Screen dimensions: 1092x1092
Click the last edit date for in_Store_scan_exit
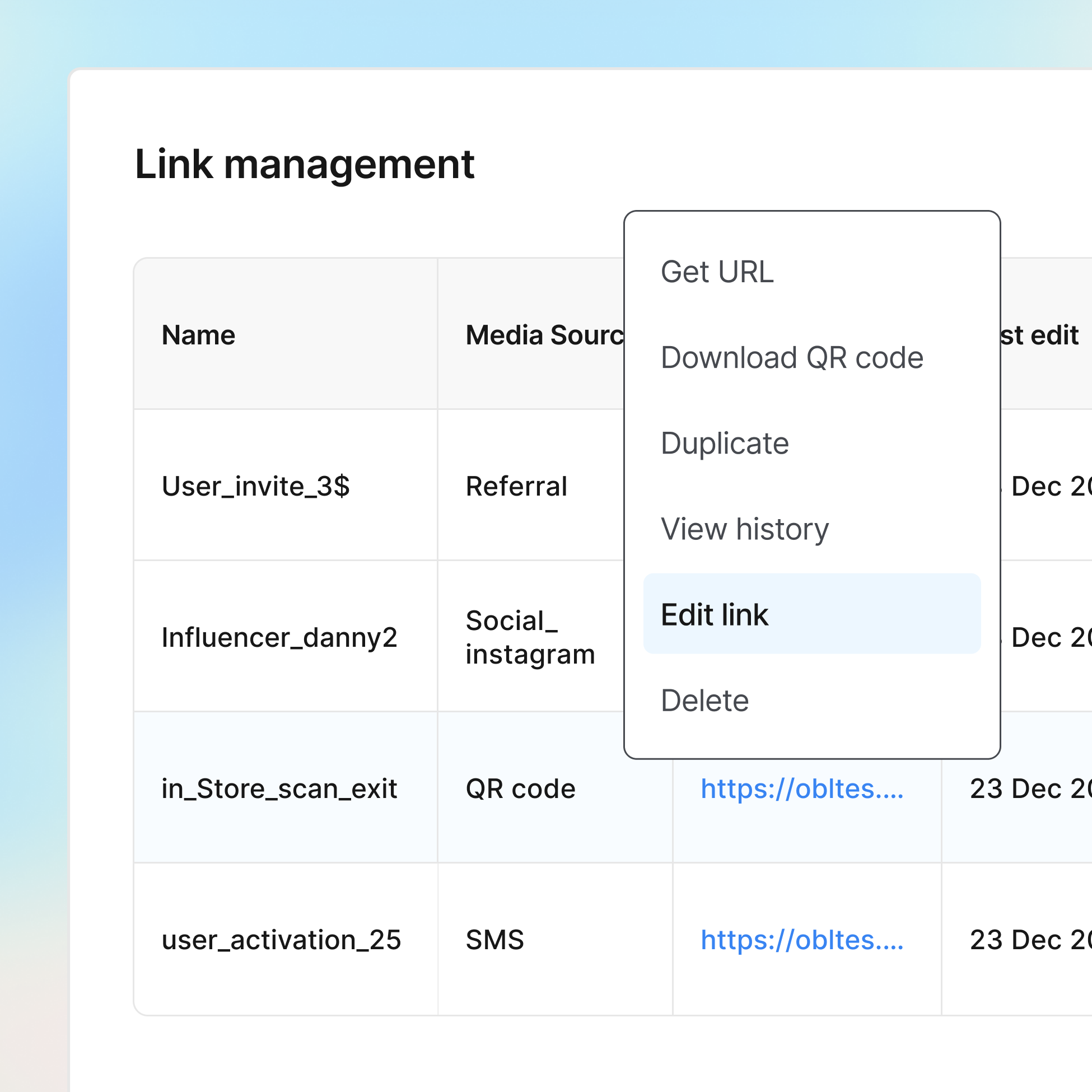pos(1030,788)
